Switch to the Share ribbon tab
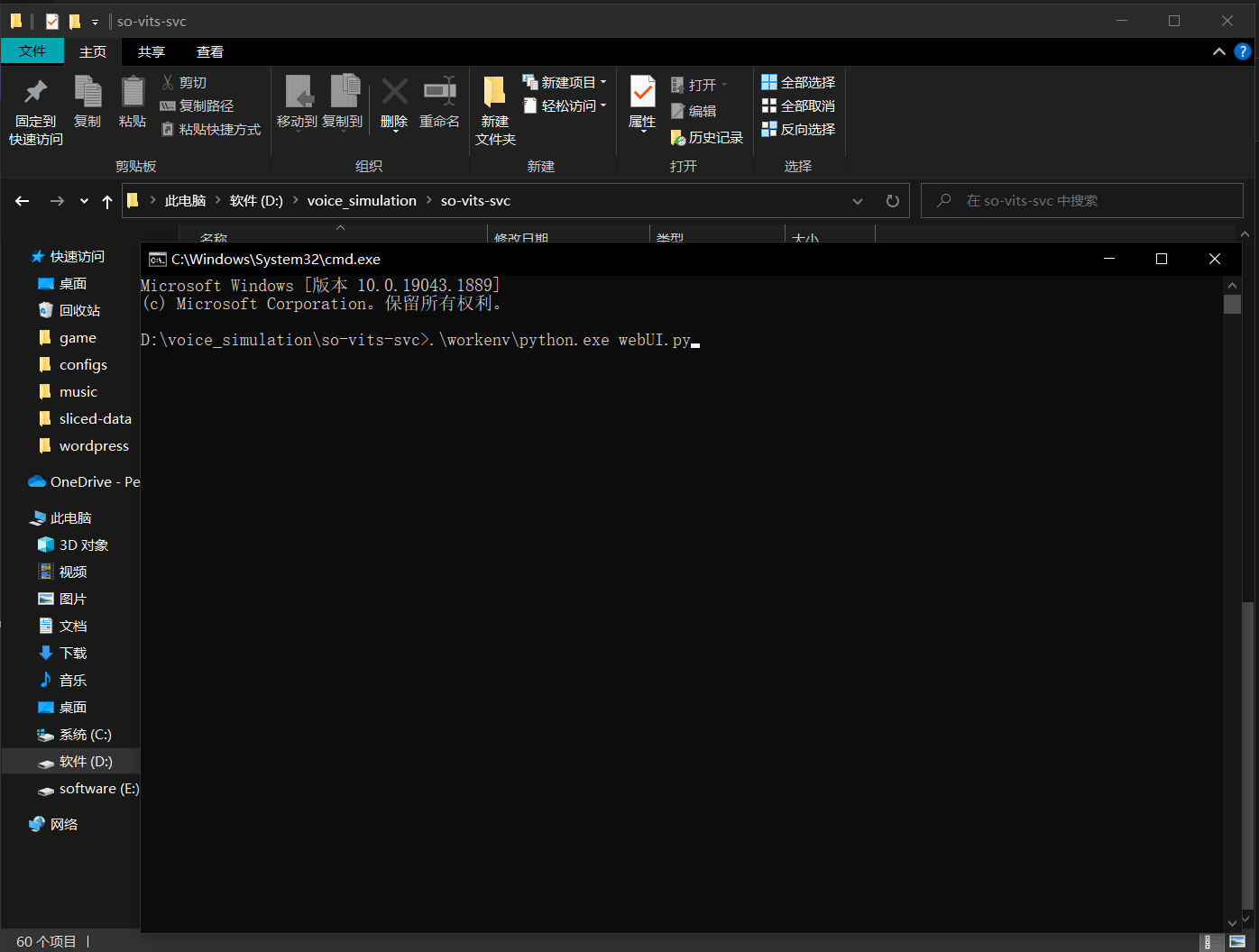The height and width of the screenshot is (952, 1259). (x=151, y=52)
